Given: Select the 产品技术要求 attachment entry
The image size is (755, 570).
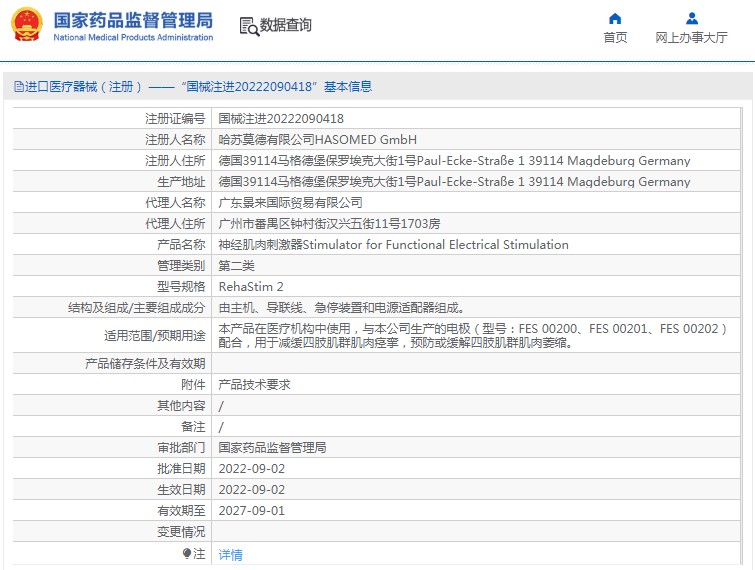Looking at the screenshot, I should click(254, 385).
